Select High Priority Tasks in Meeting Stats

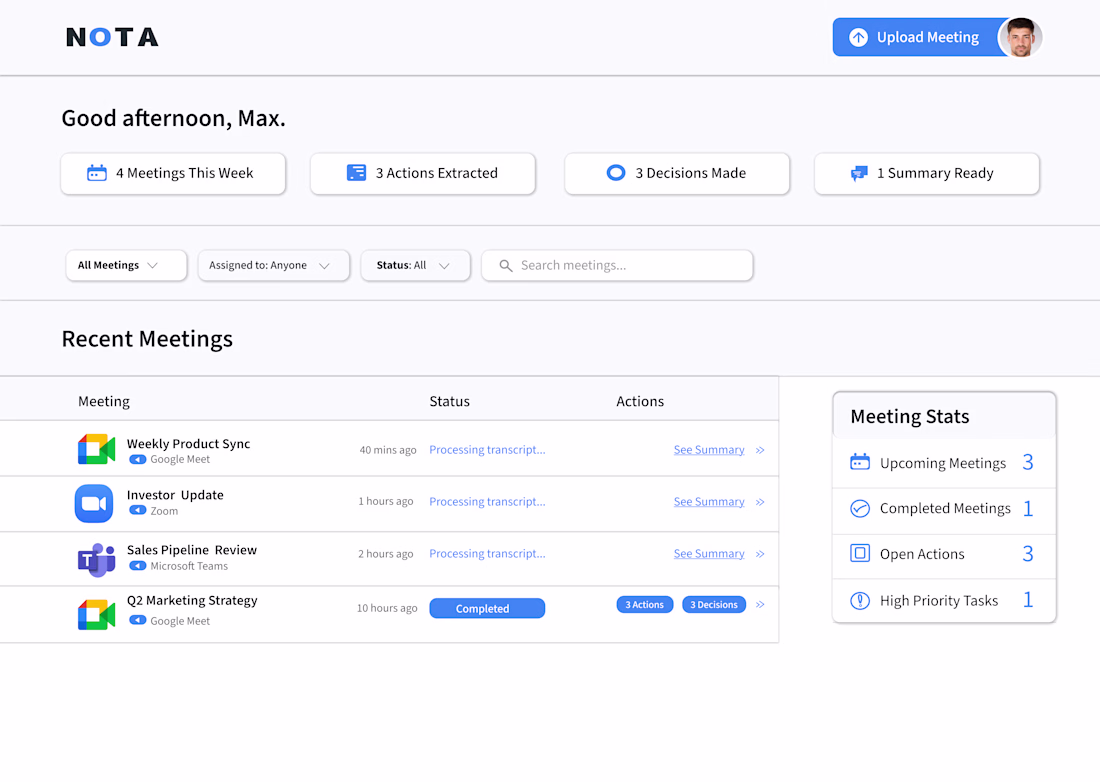944,600
